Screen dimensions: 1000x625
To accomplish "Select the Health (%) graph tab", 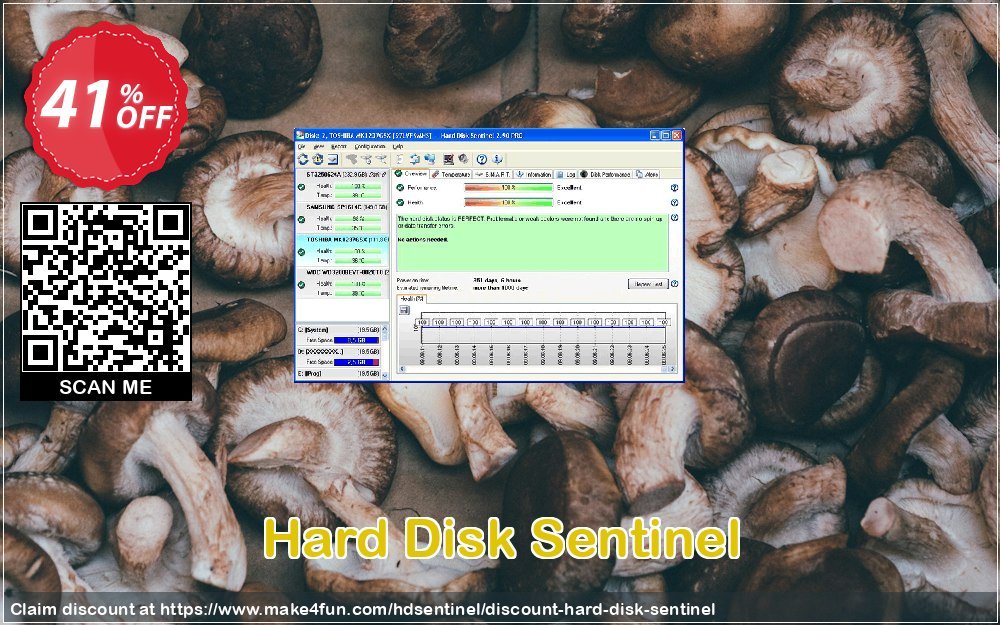I will coord(412,298).
